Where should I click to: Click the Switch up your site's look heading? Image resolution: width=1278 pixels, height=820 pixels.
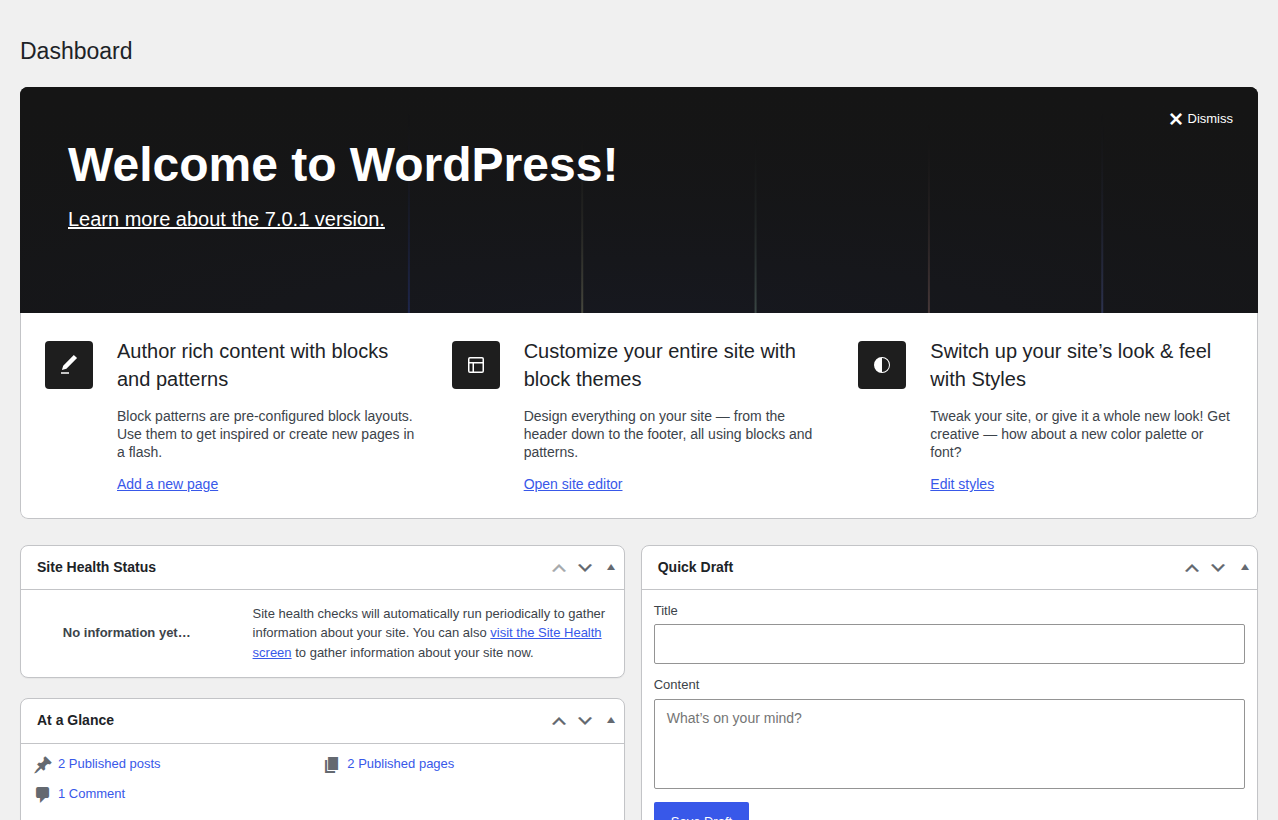[x=1071, y=365]
